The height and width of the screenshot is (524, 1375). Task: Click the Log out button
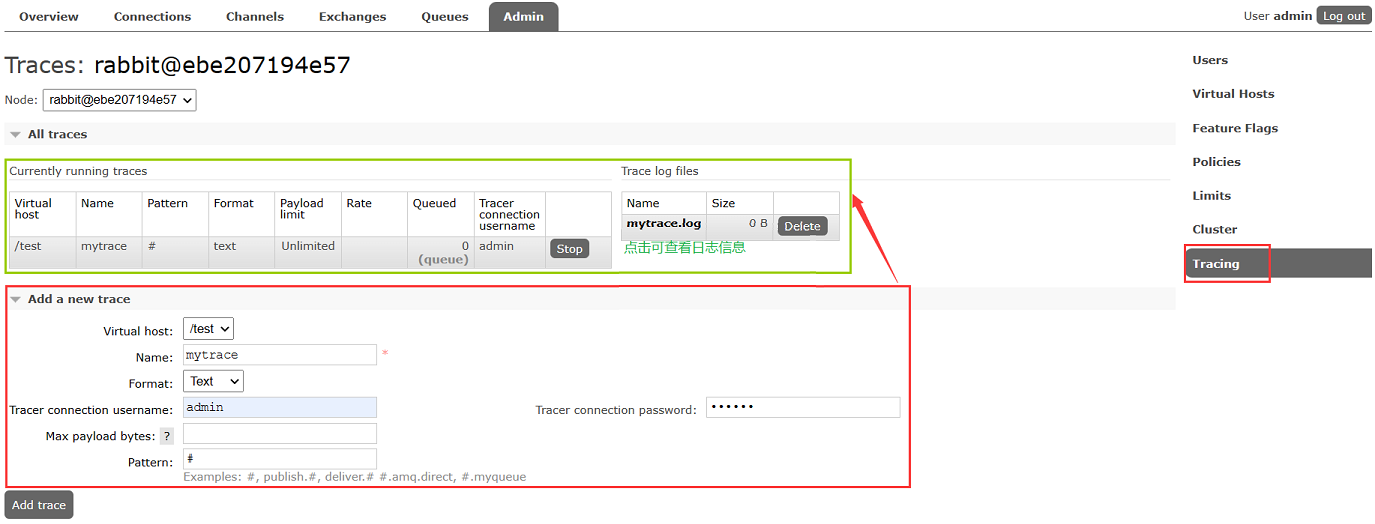point(1344,16)
